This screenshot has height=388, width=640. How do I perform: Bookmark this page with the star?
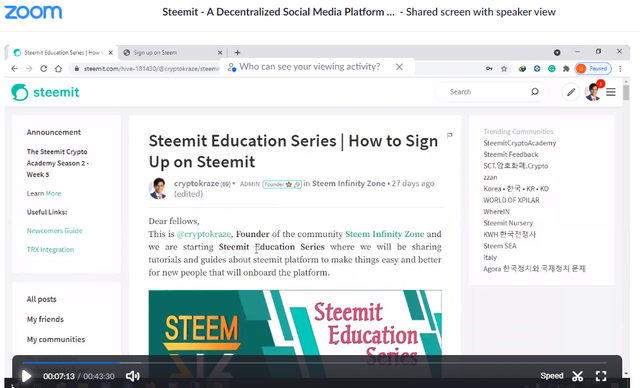click(x=504, y=69)
